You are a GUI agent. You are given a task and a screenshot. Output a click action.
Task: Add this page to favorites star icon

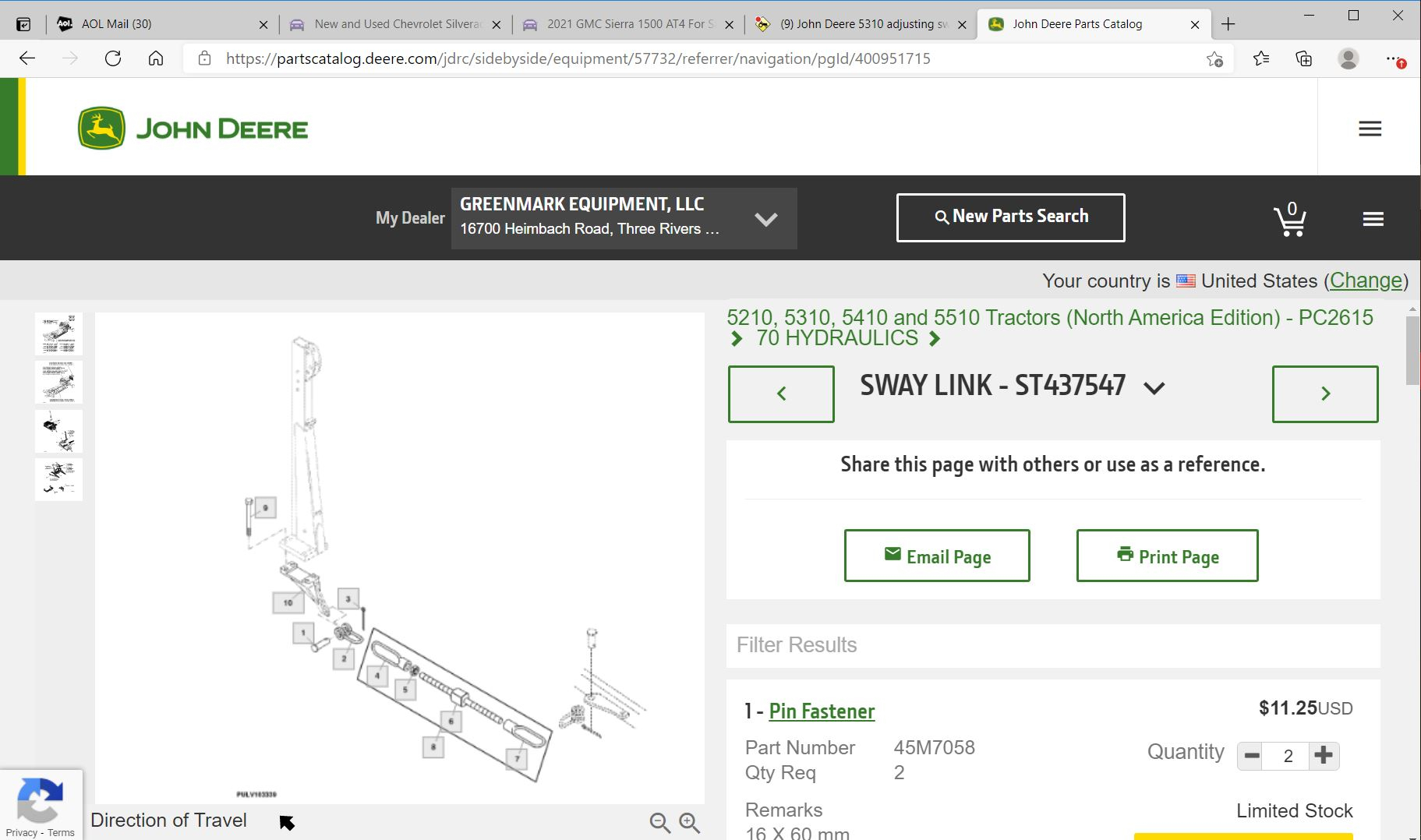coord(1214,59)
